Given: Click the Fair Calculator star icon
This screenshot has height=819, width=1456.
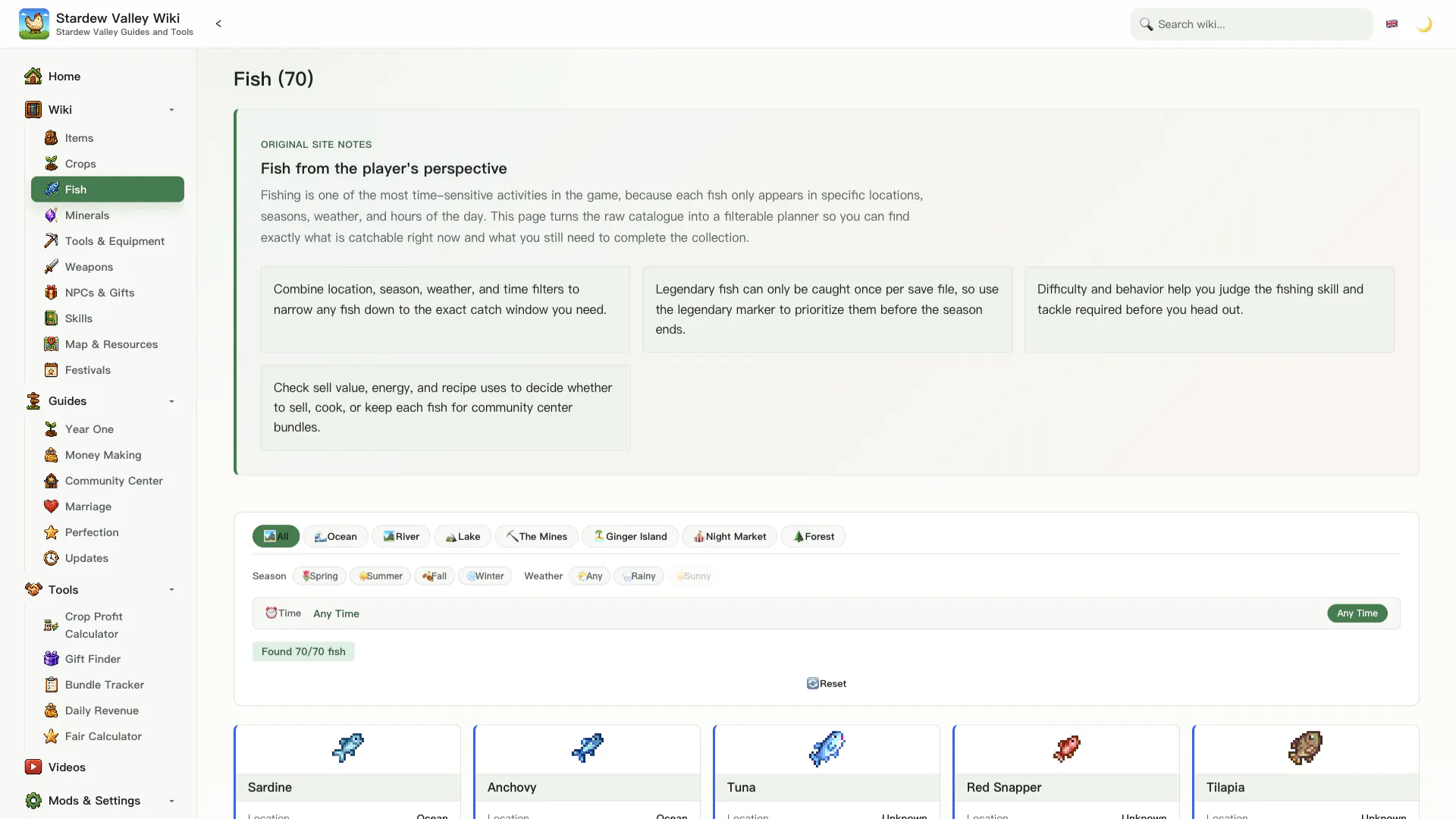Looking at the screenshot, I should [x=51, y=736].
